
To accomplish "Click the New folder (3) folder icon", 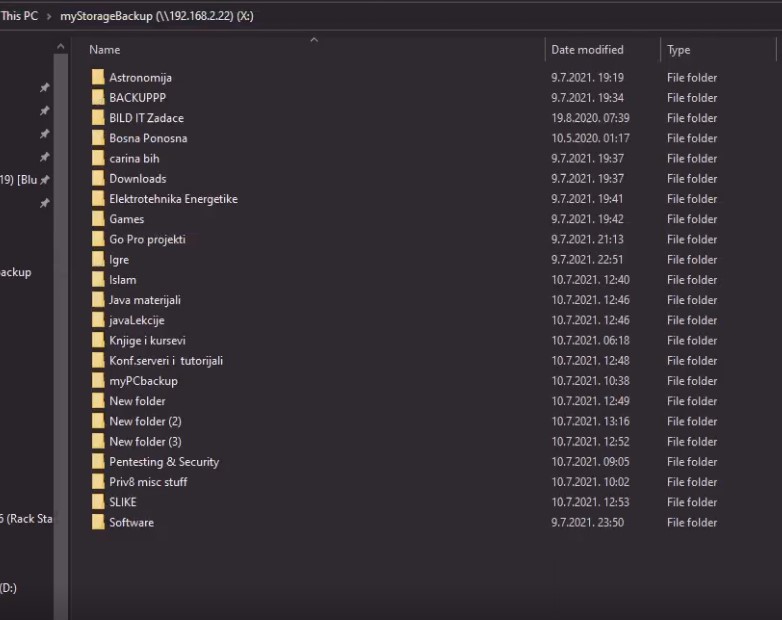I will click(x=98, y=441).
